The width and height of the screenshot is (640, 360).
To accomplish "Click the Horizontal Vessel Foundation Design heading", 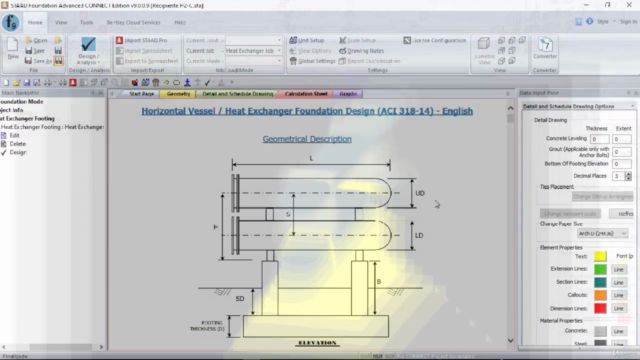I will 307,111.
